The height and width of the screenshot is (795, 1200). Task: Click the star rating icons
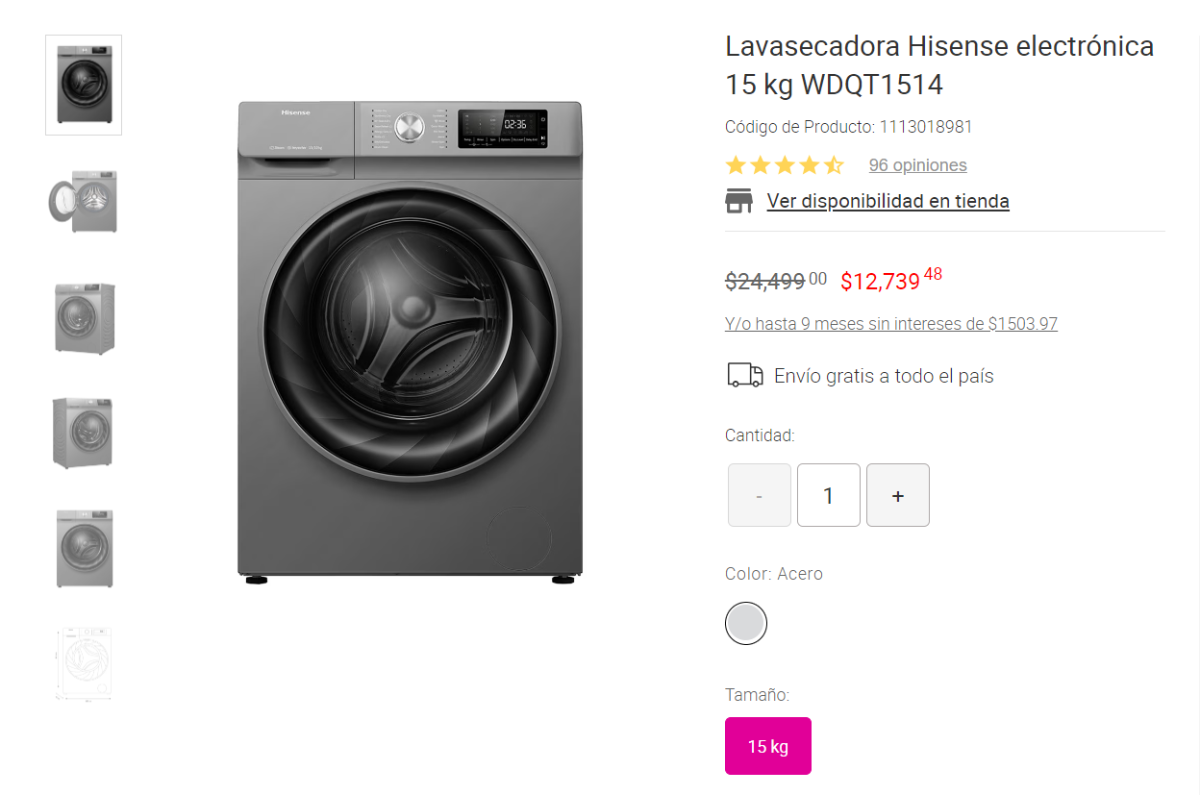point(785,165)
